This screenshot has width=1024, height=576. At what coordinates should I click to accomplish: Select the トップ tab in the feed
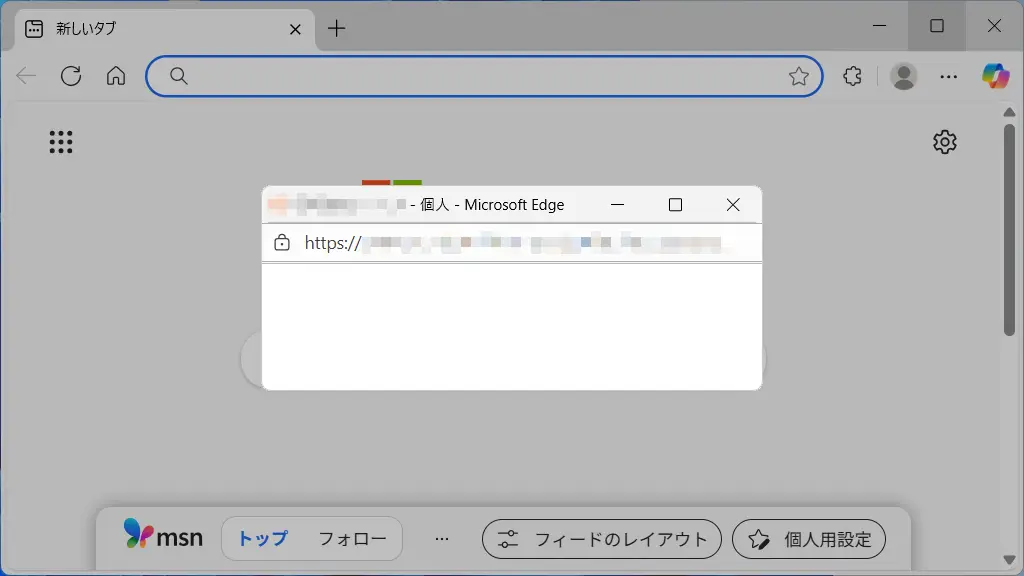coord(262,539)
